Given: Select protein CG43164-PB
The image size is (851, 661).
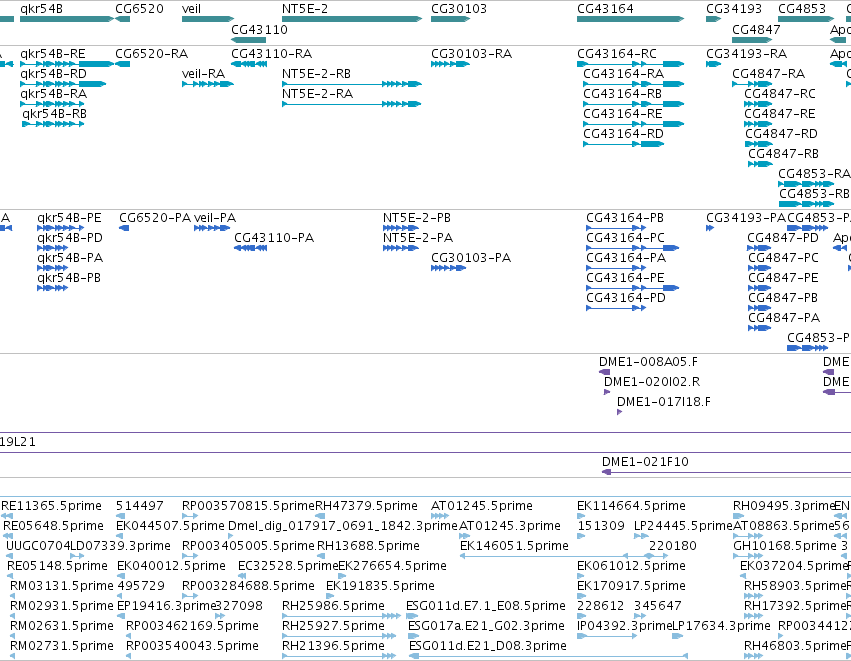Looking at the screenshot, I should pyautogui.click(x=616, y=228).
